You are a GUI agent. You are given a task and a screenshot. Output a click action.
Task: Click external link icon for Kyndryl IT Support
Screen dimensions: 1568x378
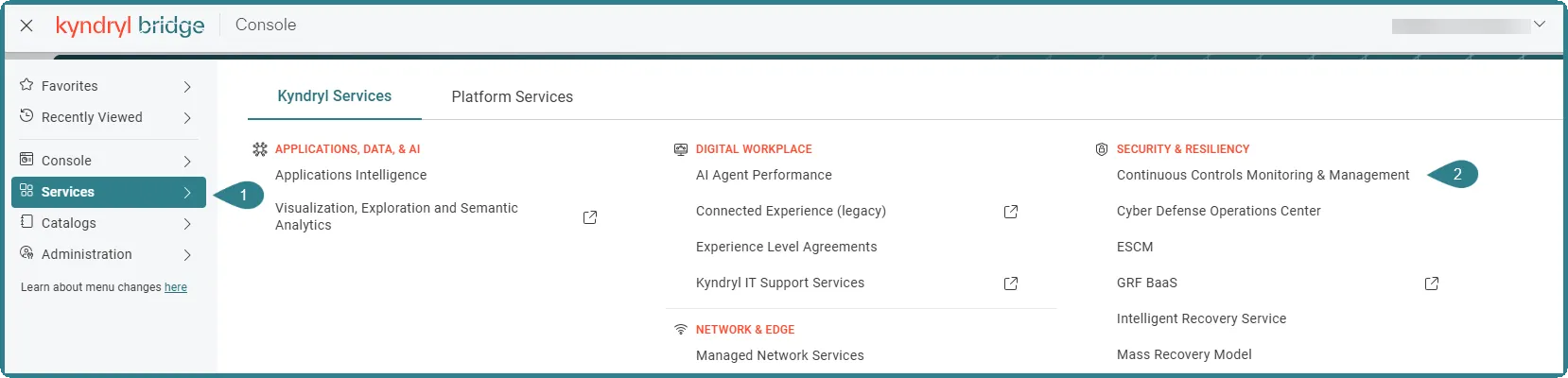[1011, 283]
